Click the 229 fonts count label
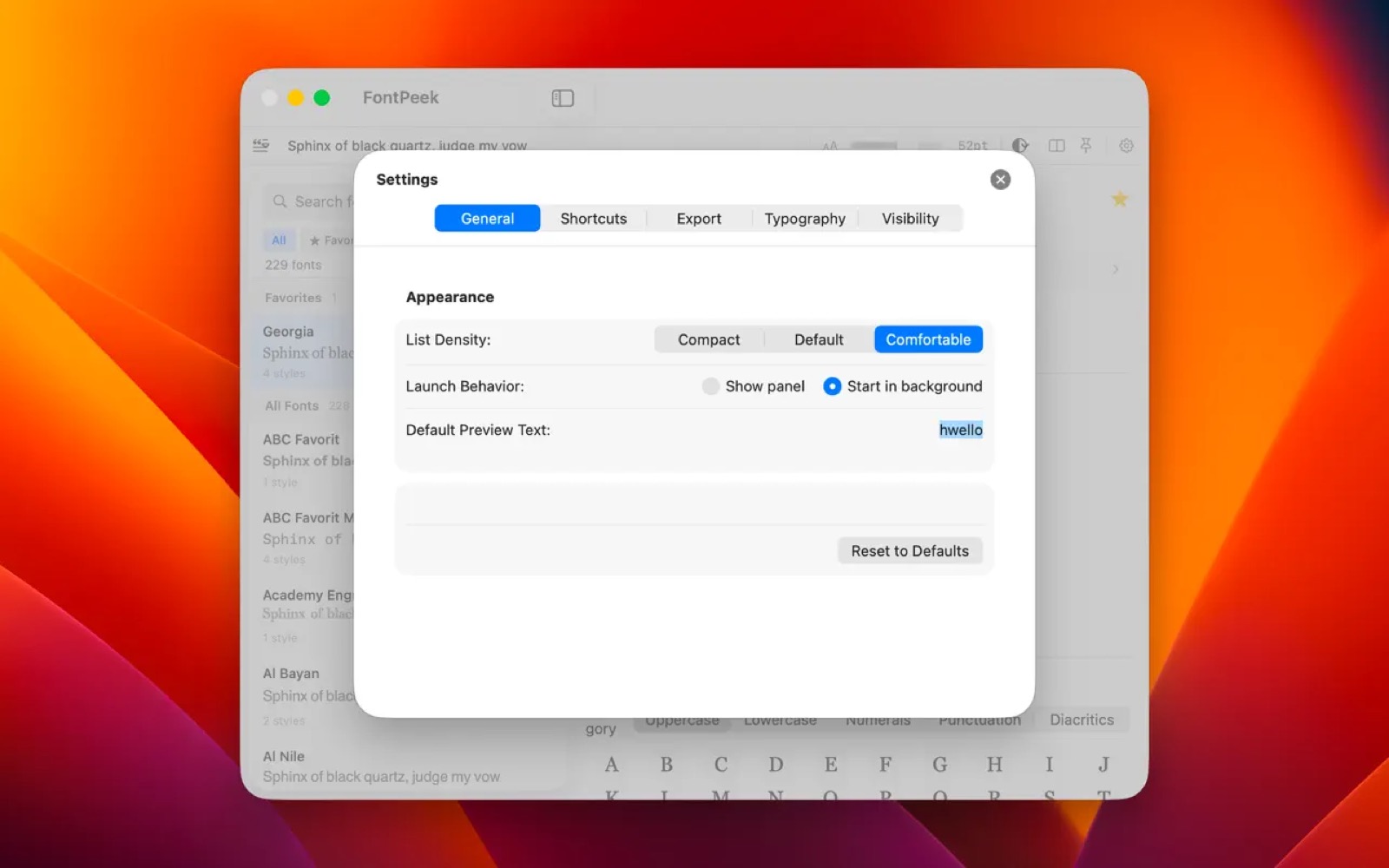Screen dimensions: 1389x868 click(x=293, y=265)
